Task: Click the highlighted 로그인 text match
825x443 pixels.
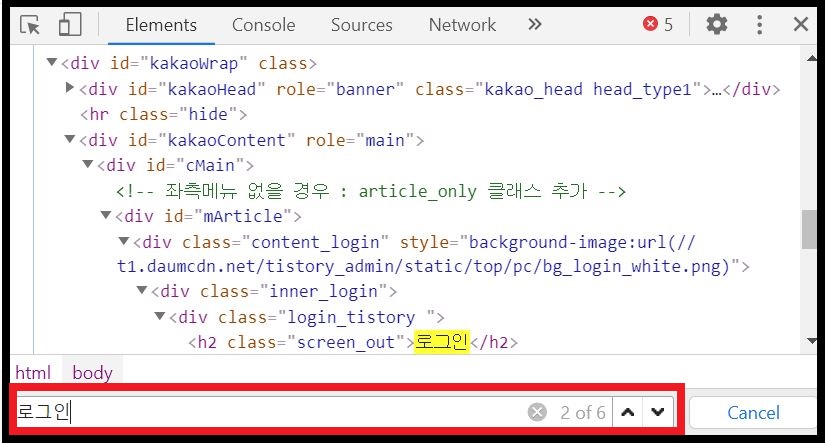Action: [441, 342]
